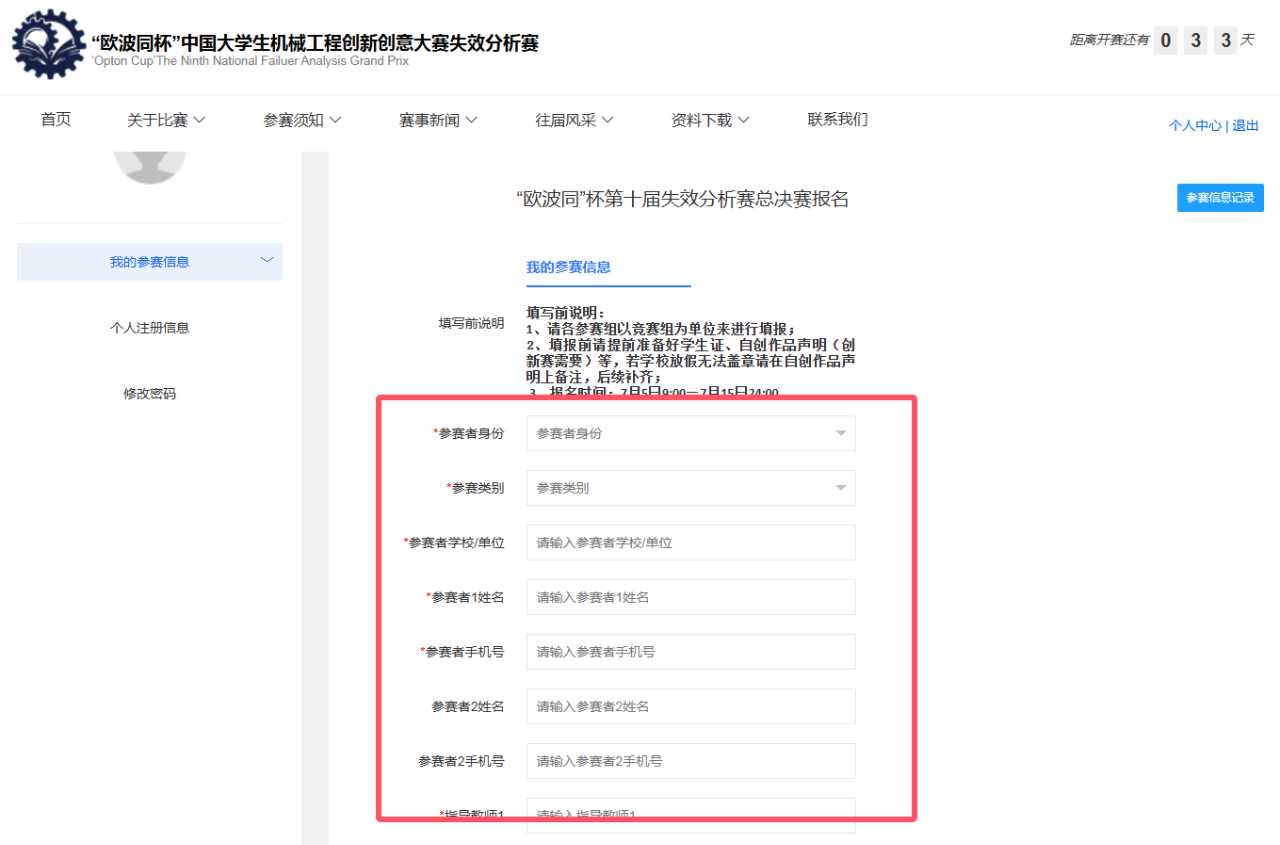Screen dimensions: 1280x845
Task: Click the 参赛信息记录 button
Action: click(1220, 198)
